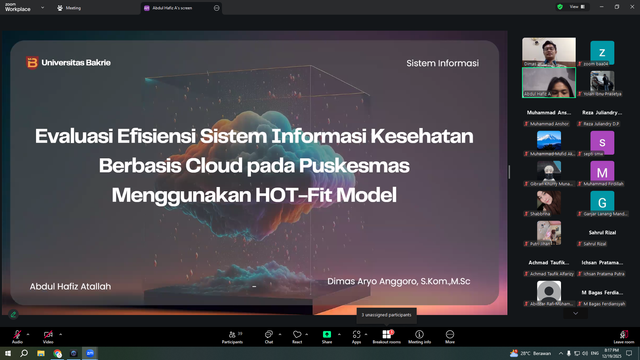Select Achmad Taufik Alfarizy's participant tile
640x360 pixels.
click(x=549, y=267)
